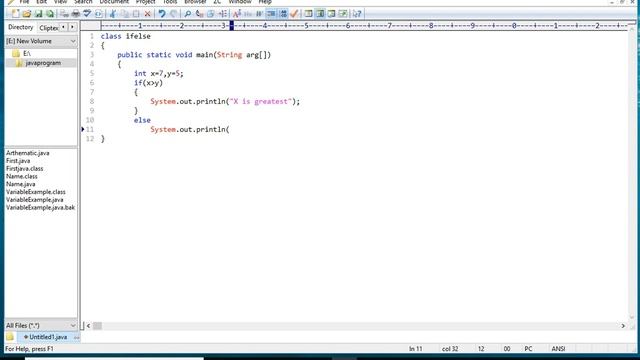Select Name.class in file list

click(x=22, y=176)
